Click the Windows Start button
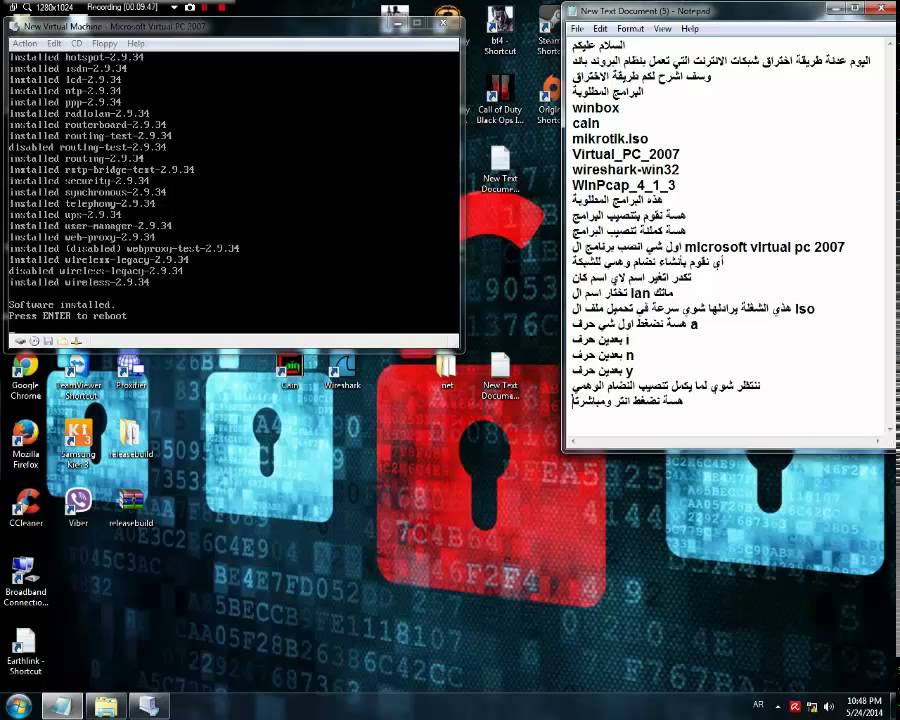This screenshot has width=900, height=720. coord(18,706)
